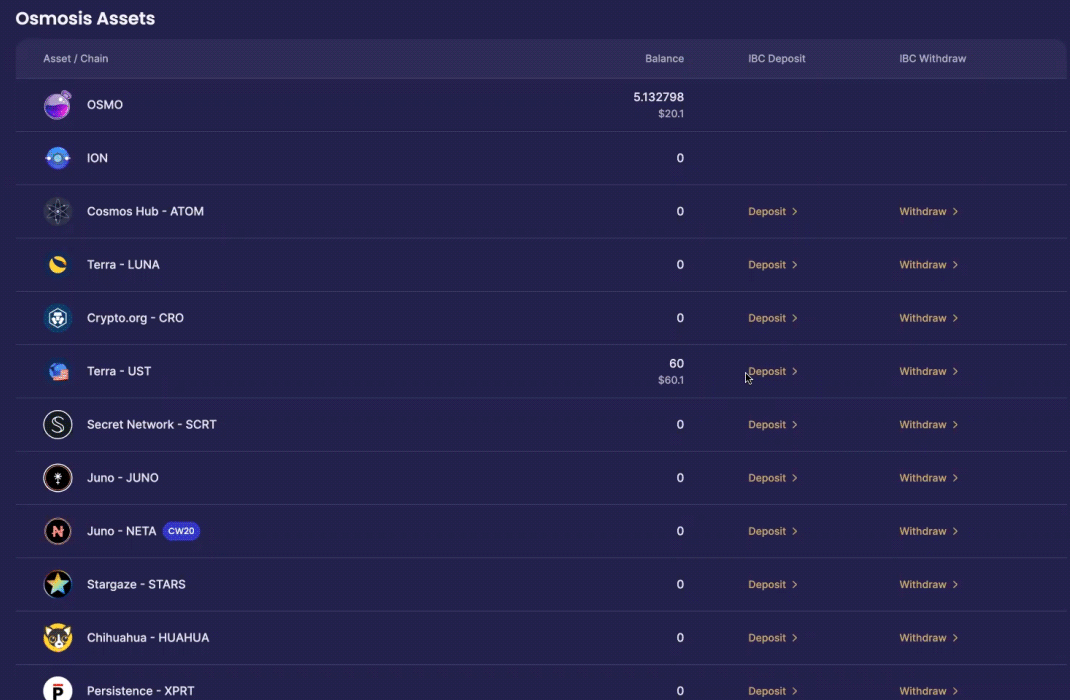Click the $20.1 OSMO value
The width and height of the screenshot is (1070, 700).
(671, 114)
